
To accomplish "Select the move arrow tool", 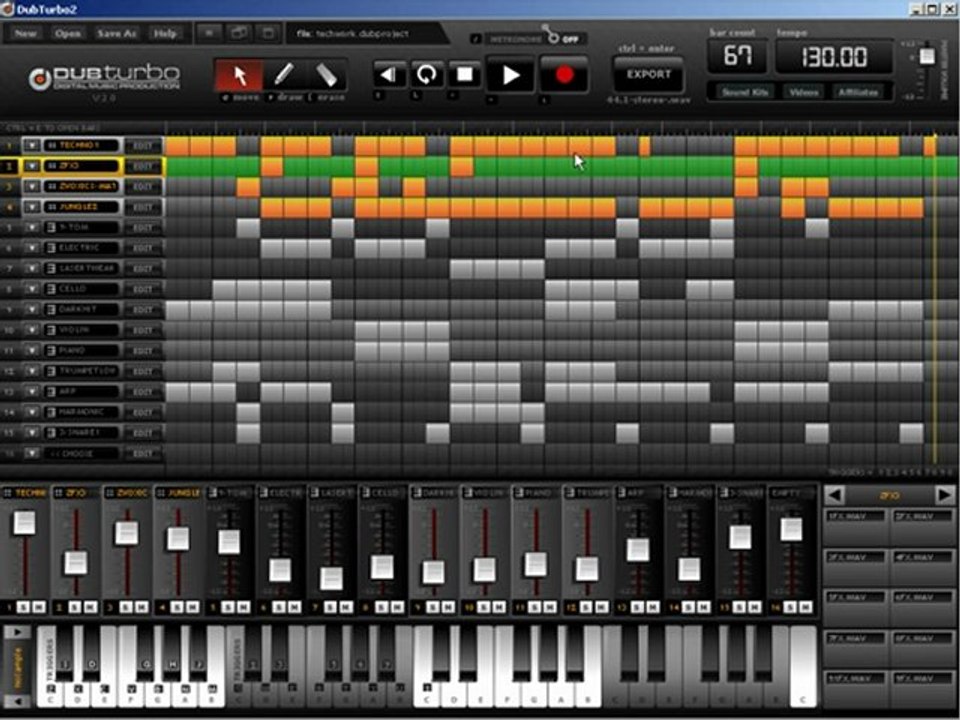I will (x=239, y=75).
